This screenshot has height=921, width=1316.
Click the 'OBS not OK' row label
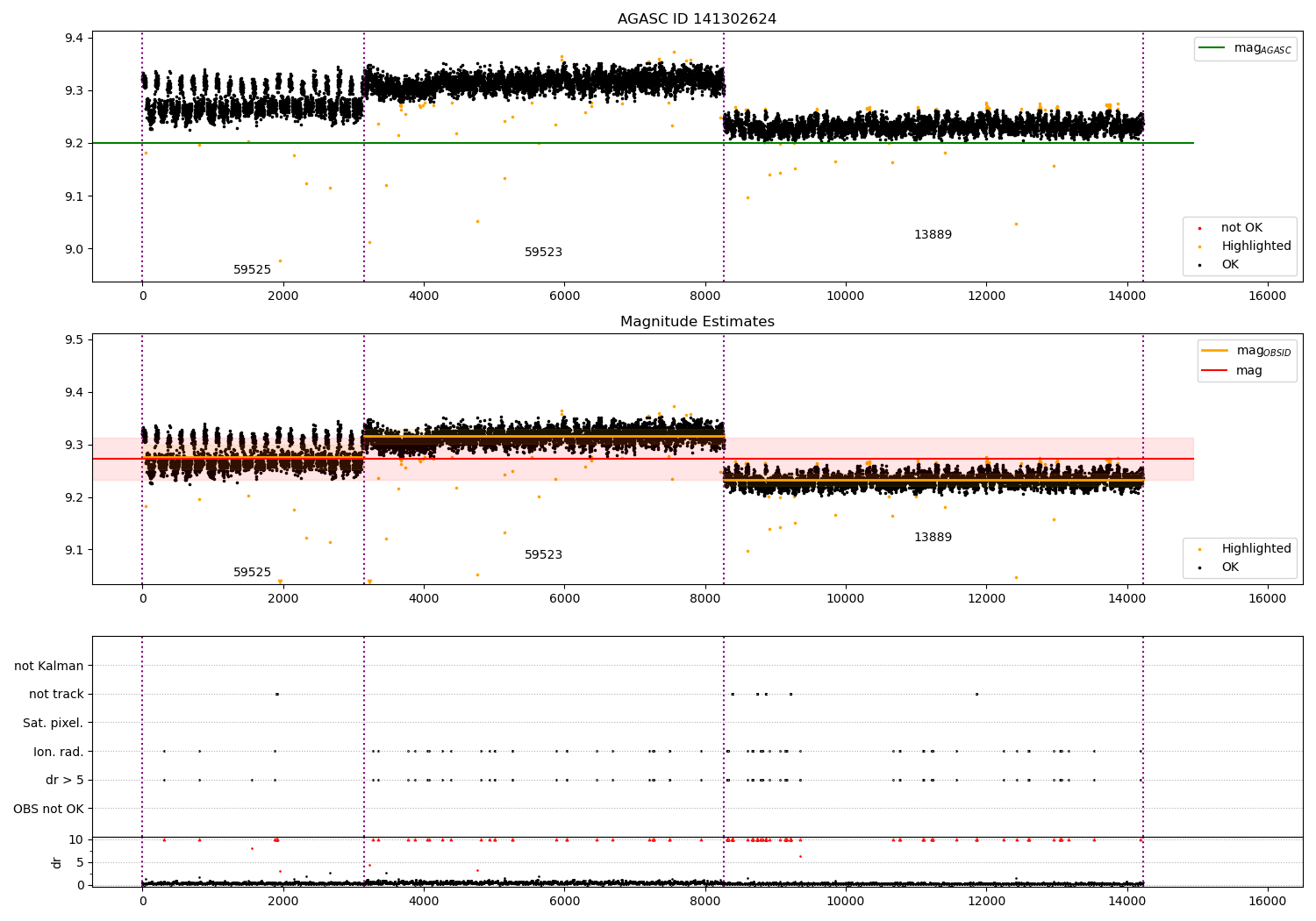[x=48, y=810]
